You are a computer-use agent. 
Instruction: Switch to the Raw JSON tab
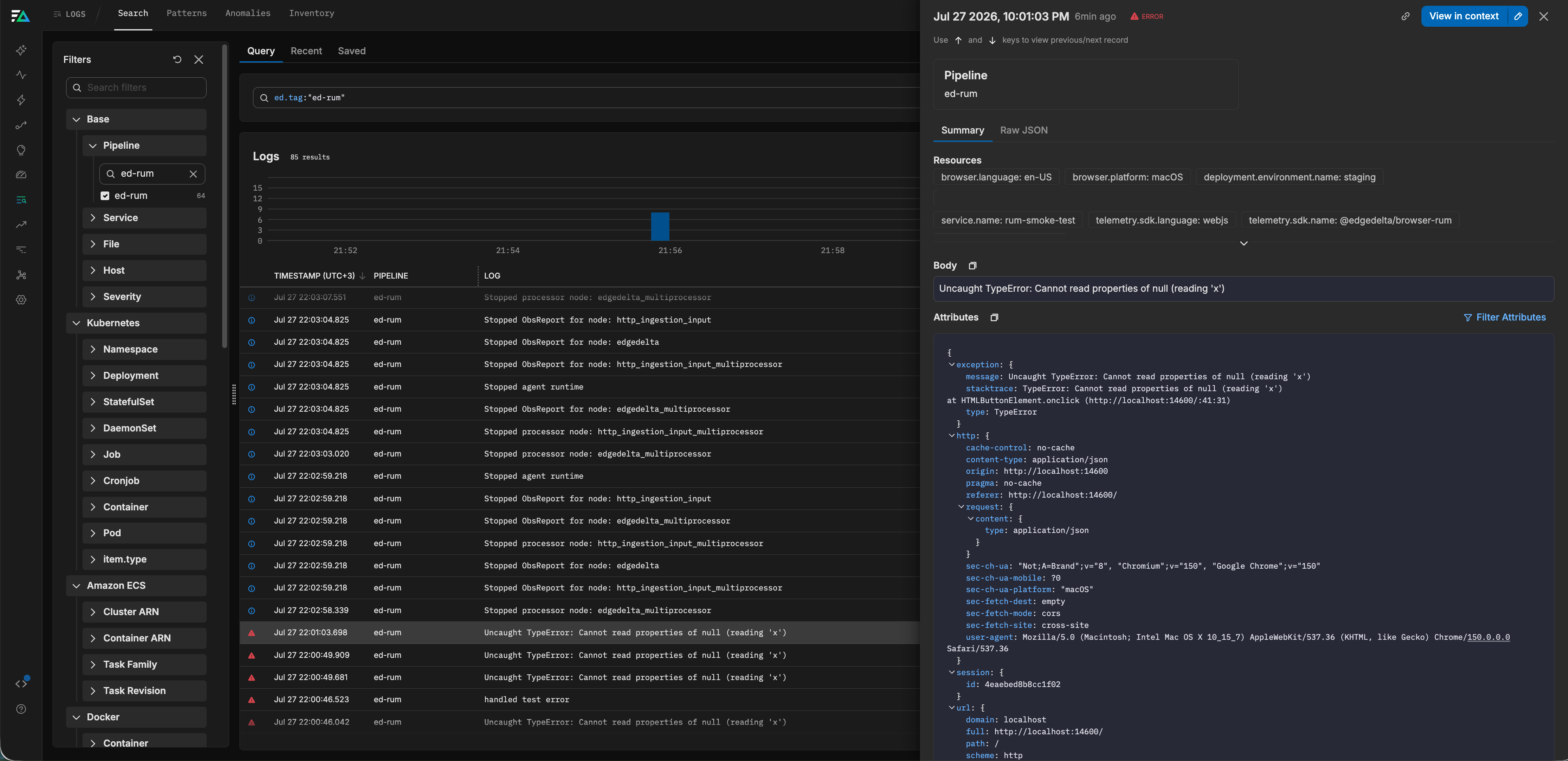tap(1023, 130)
